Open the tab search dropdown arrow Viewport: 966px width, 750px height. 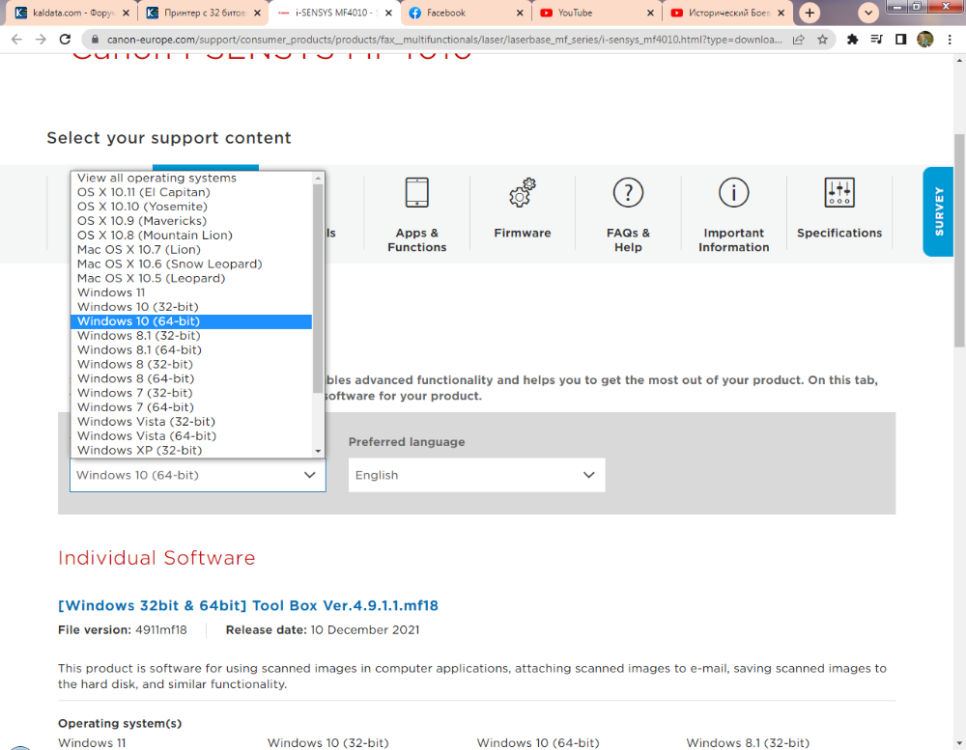pos(868,12)
